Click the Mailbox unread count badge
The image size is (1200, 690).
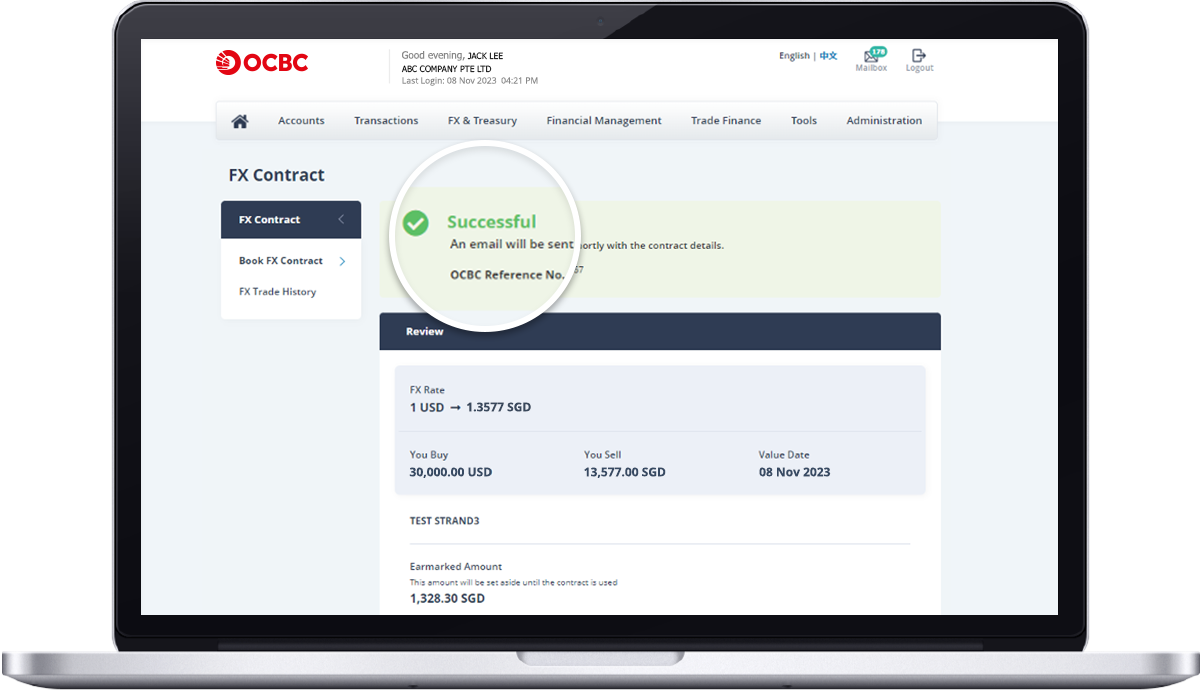[x=878, y=50]
